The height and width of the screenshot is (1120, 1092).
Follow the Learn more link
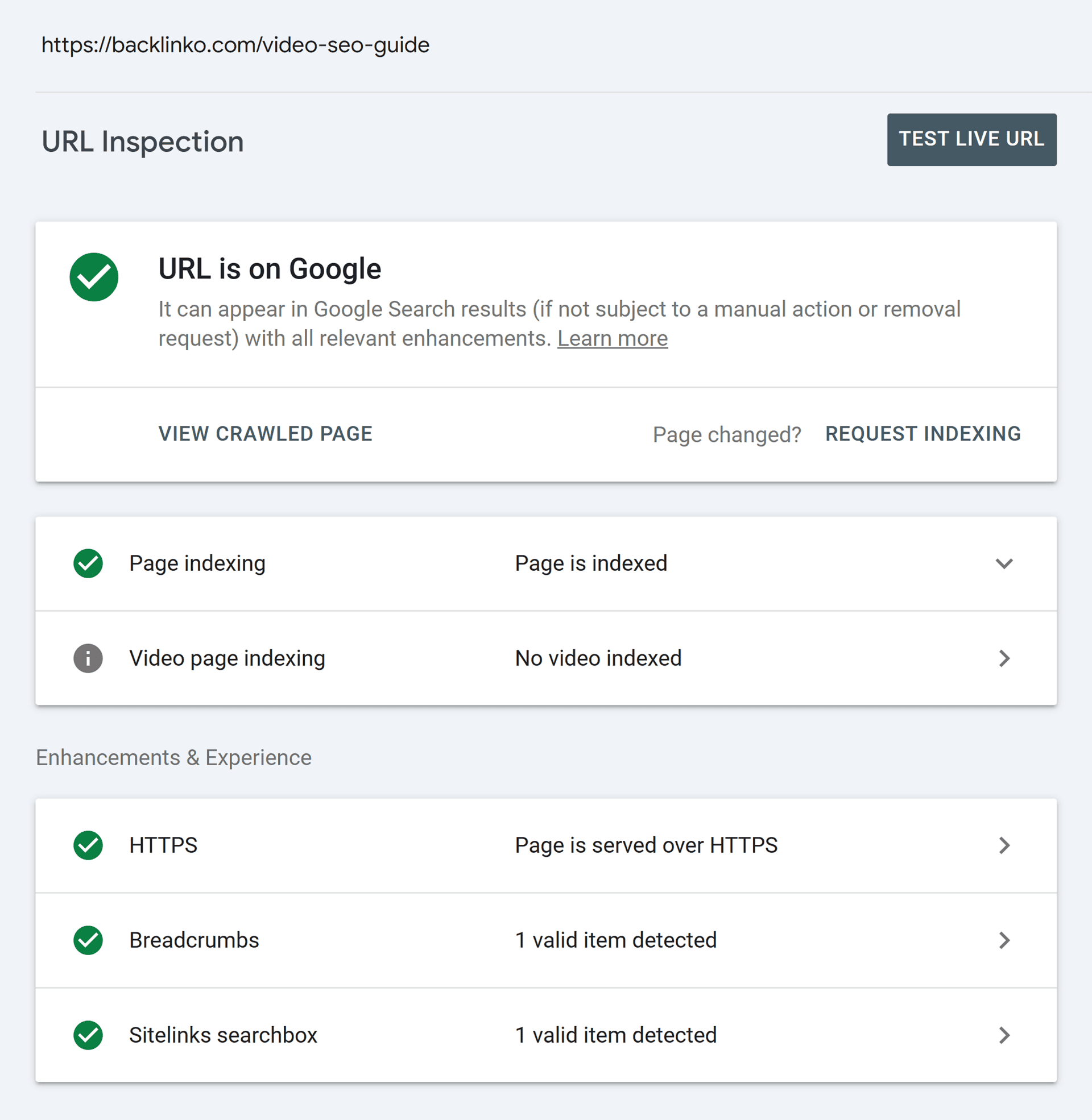[612, 339]
